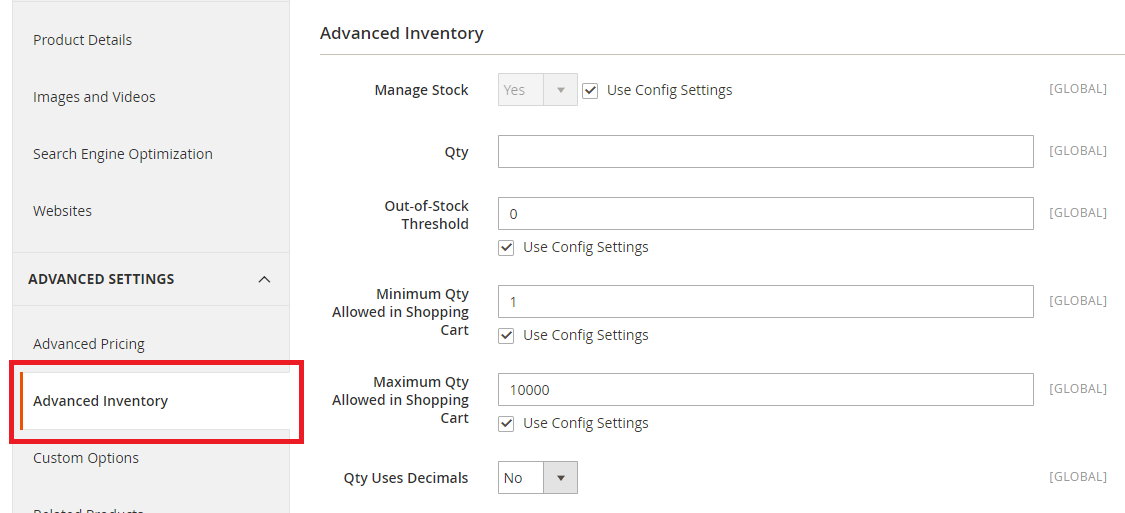Toggle Use Config Settings for Minimum Qty
This screenshot has width=1125, height=513.
506,335
